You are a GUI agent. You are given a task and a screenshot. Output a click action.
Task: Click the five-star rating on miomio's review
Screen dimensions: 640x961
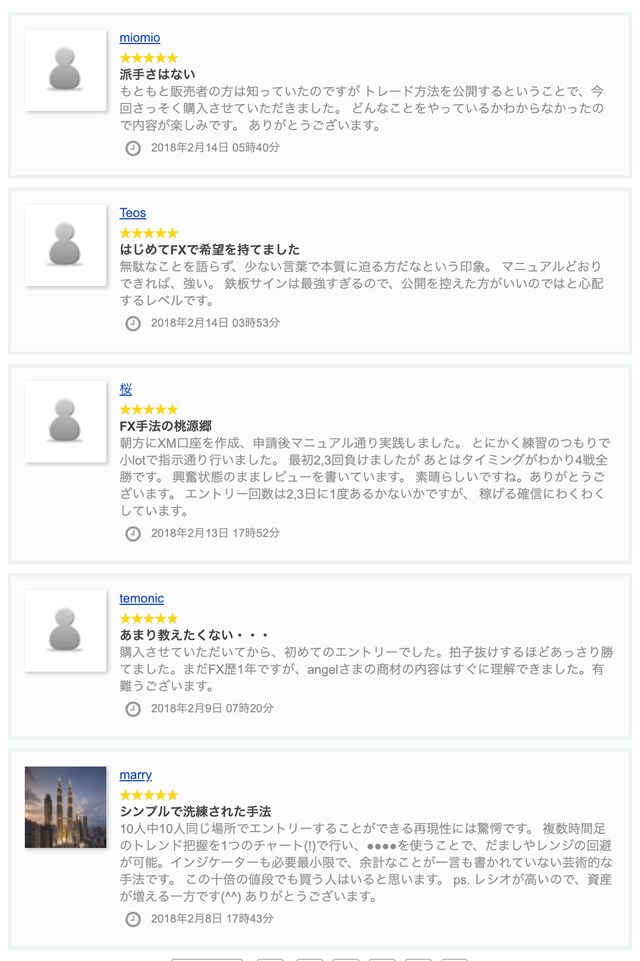[149, 57]
